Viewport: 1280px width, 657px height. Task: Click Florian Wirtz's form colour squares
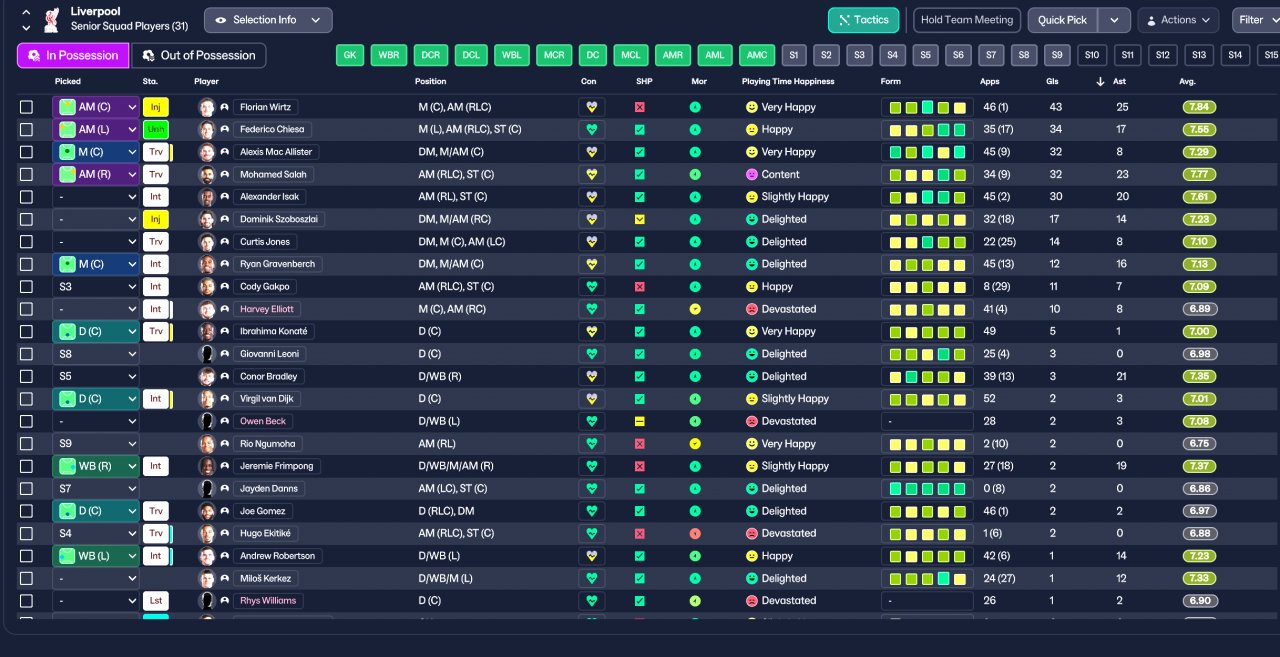[x=927, y=107]
